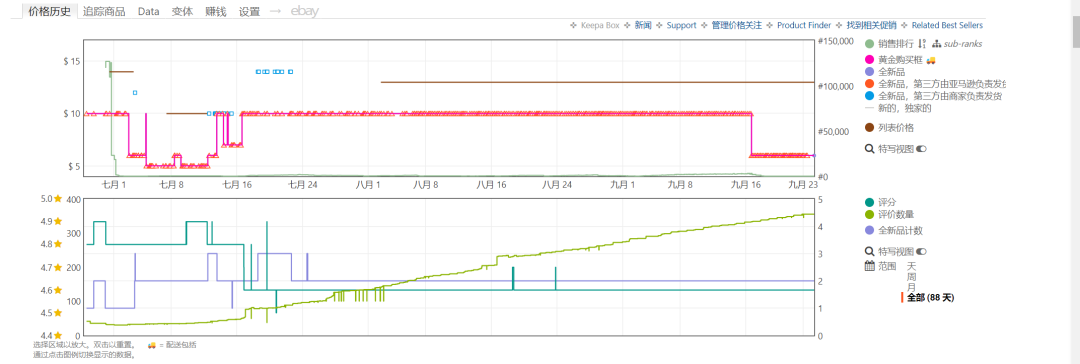This screenshot has width=1080, height=364.
Task: Click the 七月 24 date label
Action: coord(302,185)
